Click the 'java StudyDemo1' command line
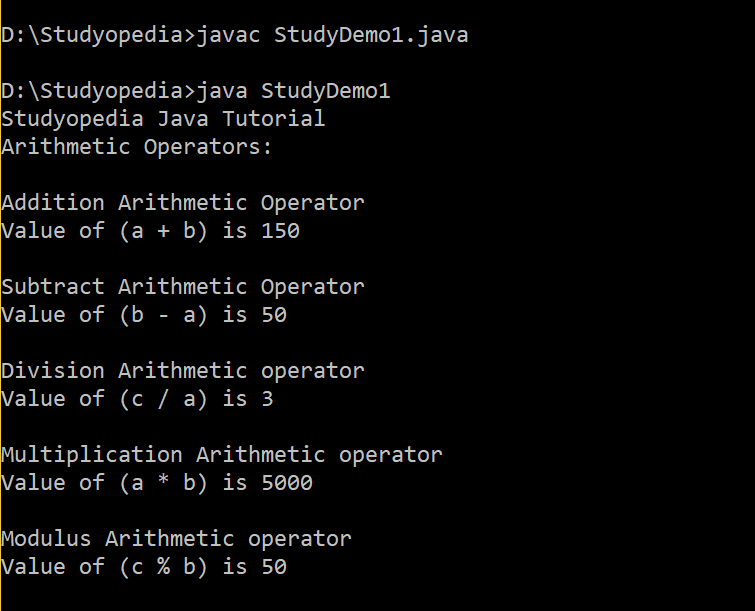Viewport: 755px width, 611px height. pyautogui.click(x=195, y=91)
